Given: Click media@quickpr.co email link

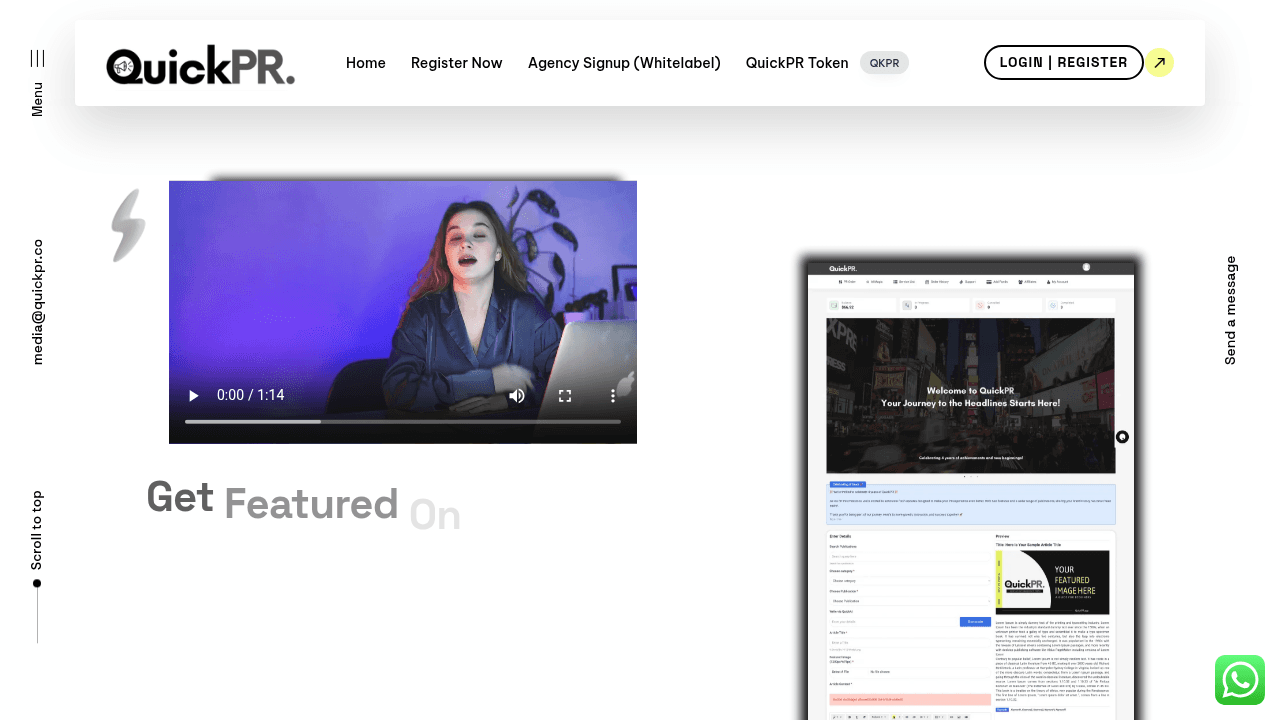Looking at the screenshot, I should point(37,301).
